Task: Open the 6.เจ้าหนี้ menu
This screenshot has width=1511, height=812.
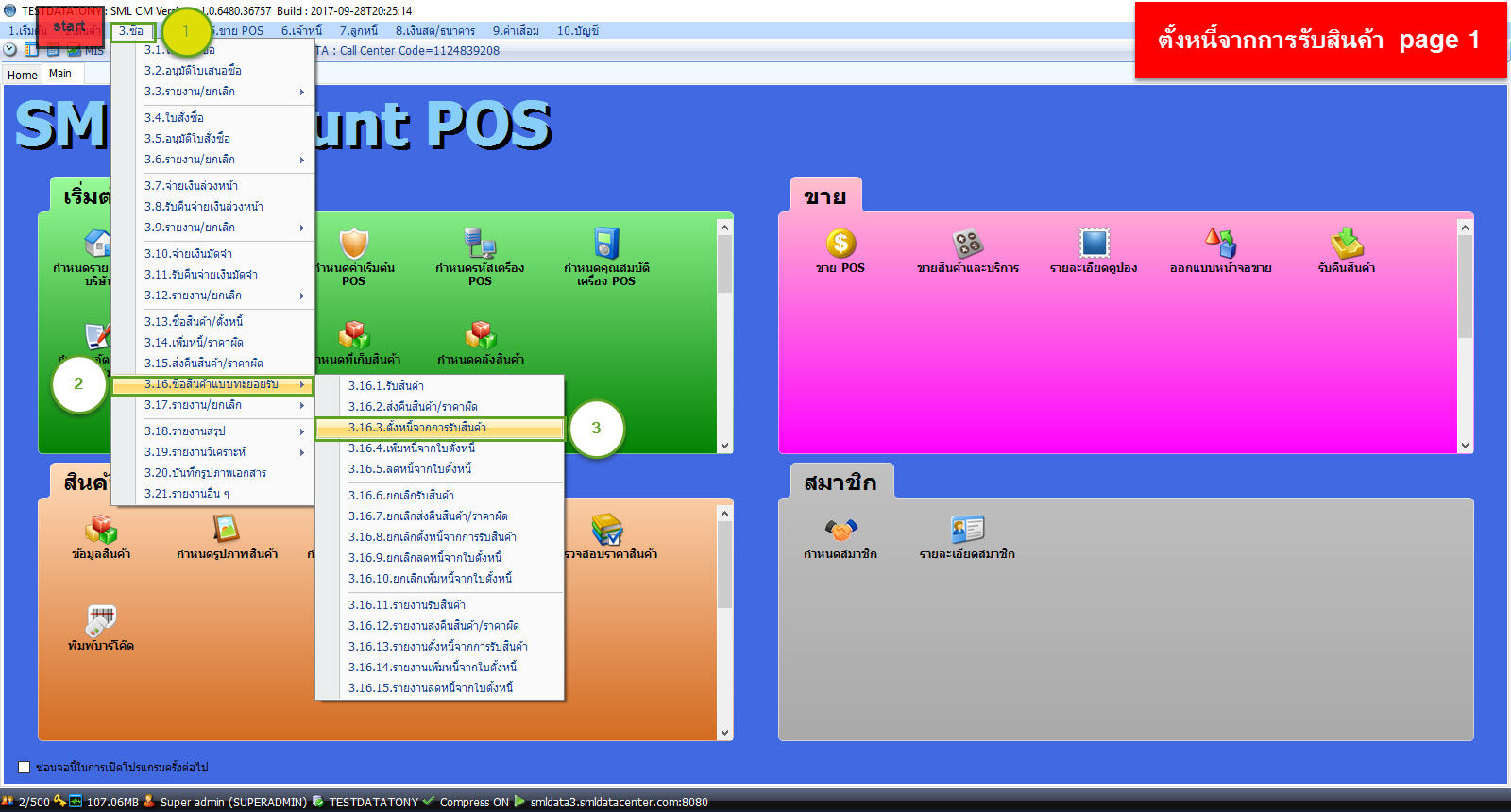Action: coord(302,31)
